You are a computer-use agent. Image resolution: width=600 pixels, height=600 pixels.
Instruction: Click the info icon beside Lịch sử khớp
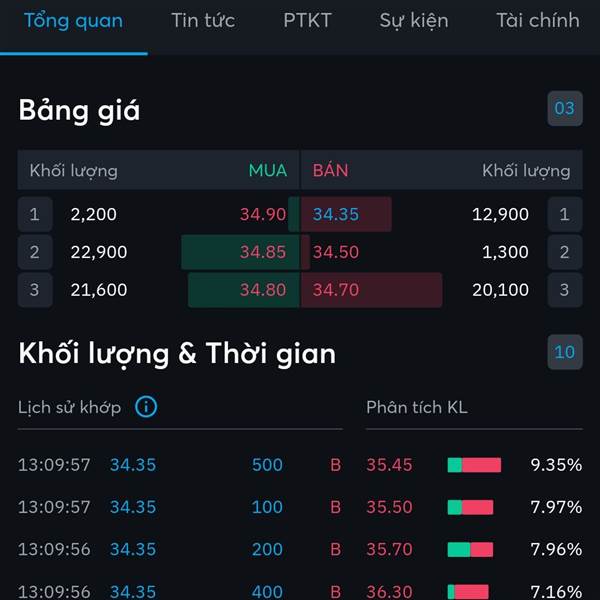pos(146,407)
